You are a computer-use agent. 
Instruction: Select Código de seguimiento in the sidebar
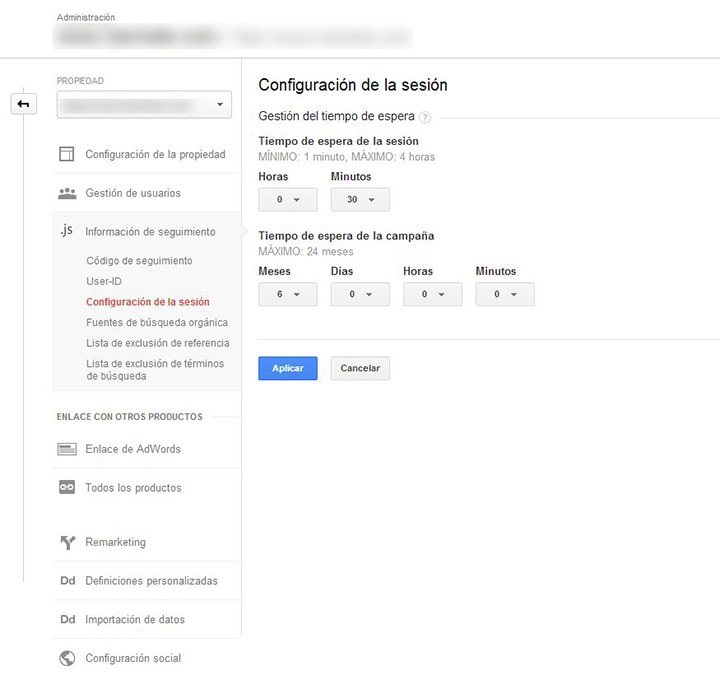(139, 261)
